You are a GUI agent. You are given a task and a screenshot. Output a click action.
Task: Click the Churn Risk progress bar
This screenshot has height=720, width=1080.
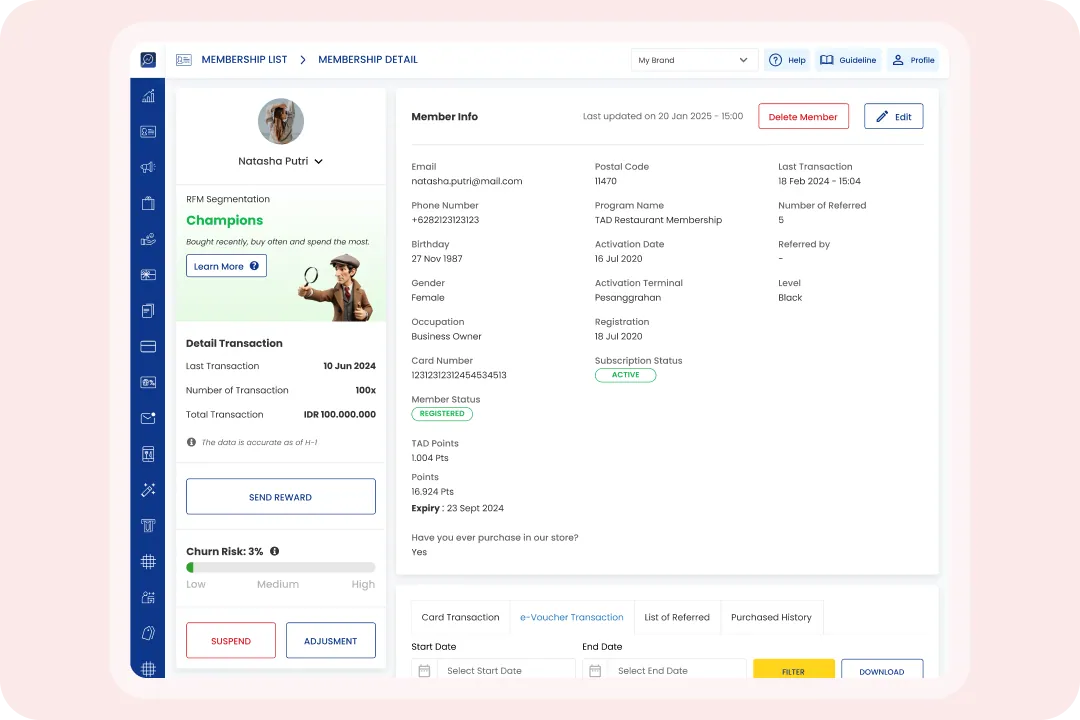click(x=281, y=568)
